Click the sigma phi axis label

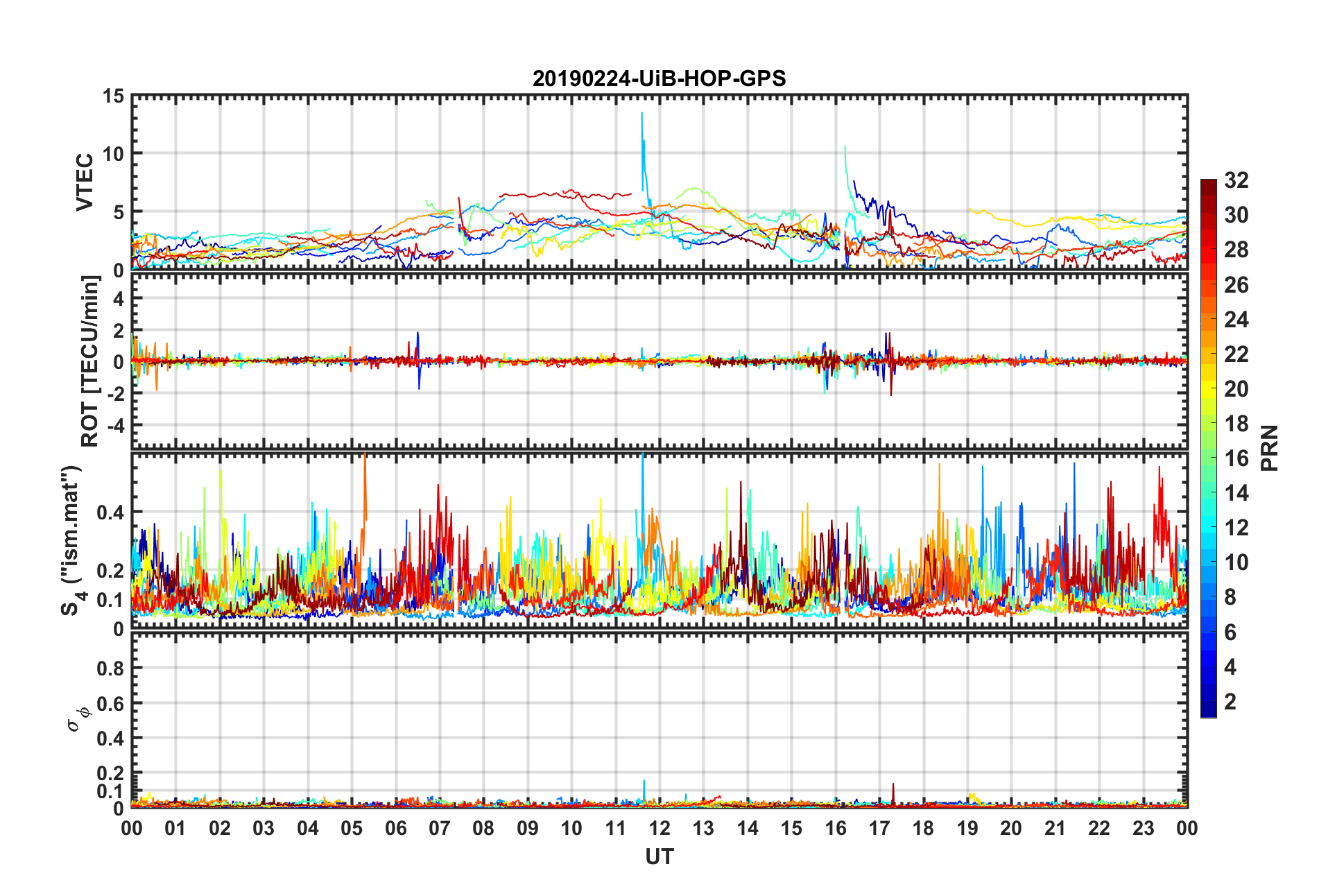78,719
